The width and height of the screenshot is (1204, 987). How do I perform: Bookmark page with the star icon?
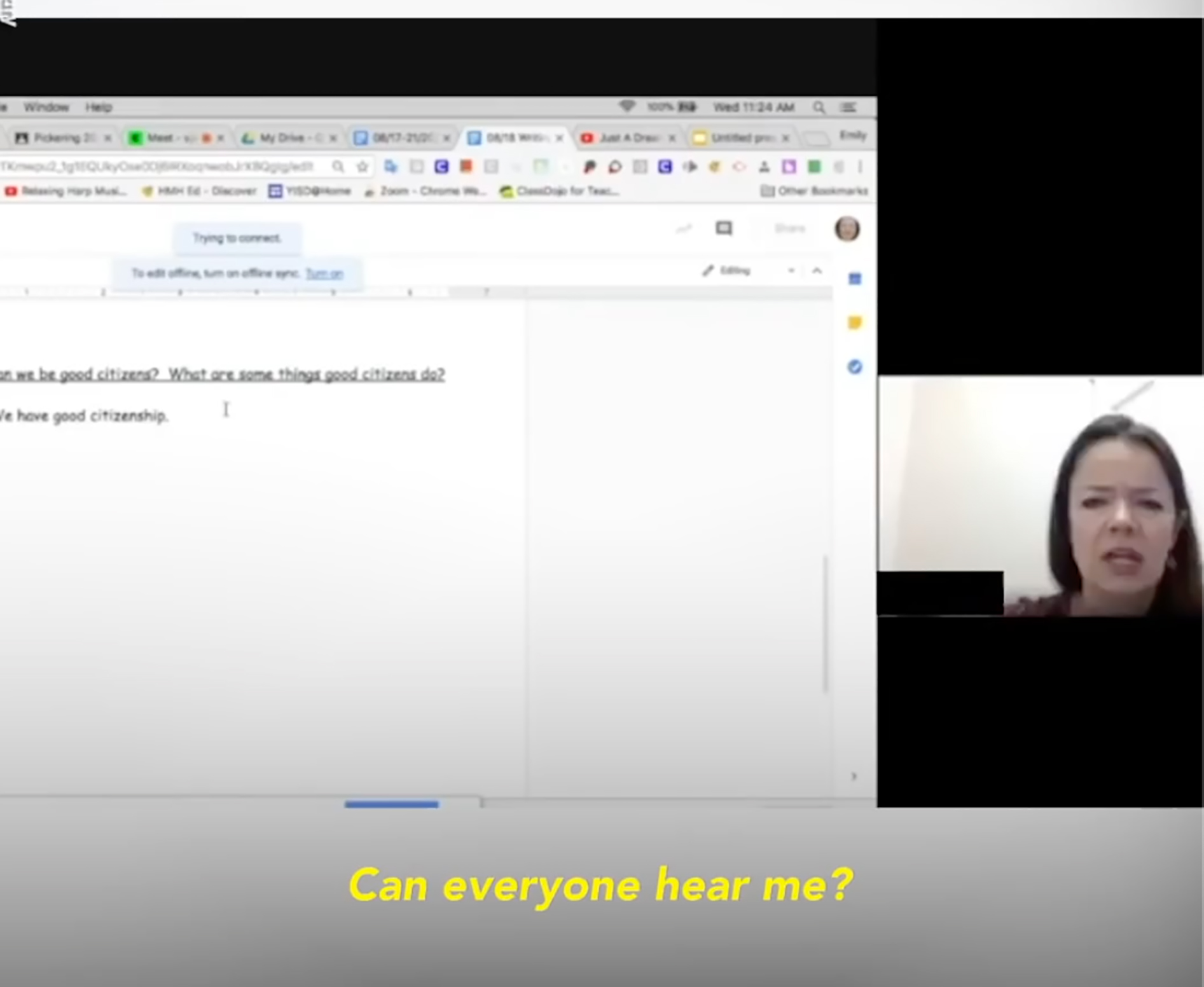click(x=363, y=167)
